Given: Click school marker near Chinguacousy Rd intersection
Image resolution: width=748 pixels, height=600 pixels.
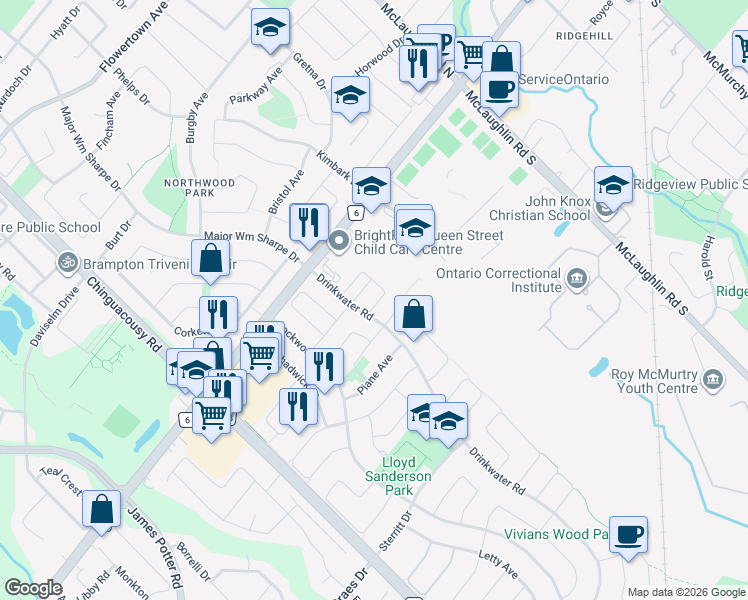Looking at the screenshot, I should click(196, 373).
